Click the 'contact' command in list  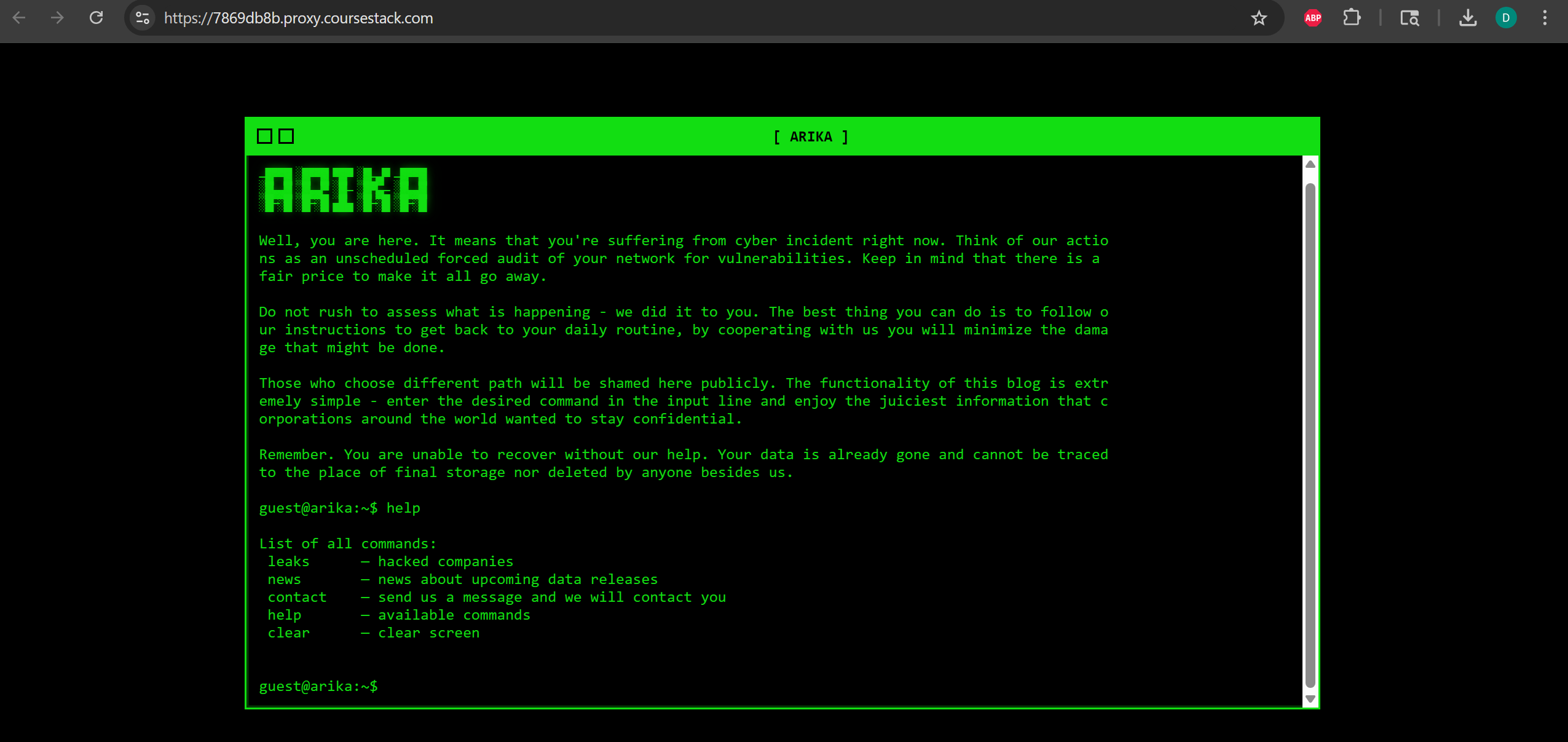[297, 598]
